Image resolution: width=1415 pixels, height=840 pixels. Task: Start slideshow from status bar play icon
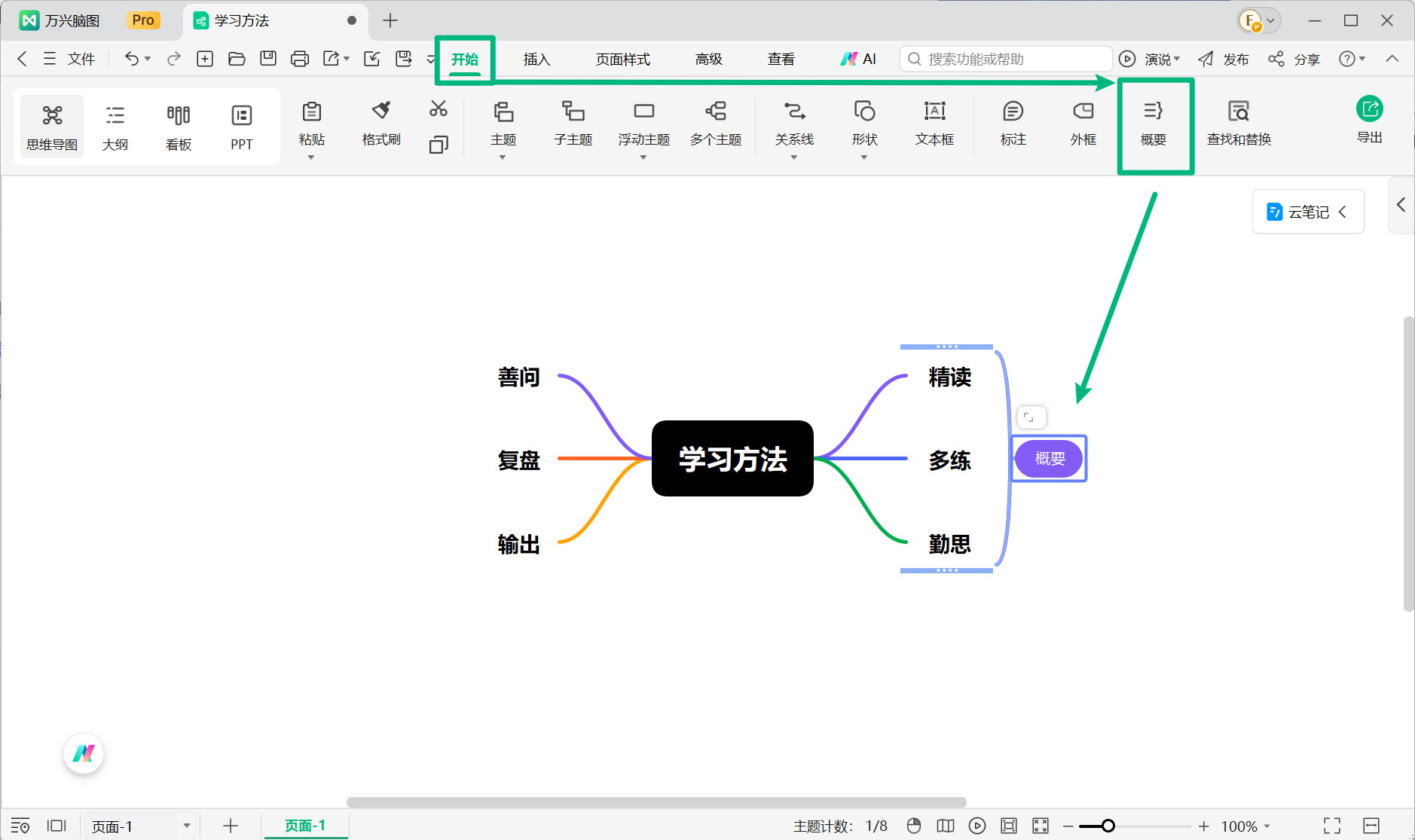(977, 826)
